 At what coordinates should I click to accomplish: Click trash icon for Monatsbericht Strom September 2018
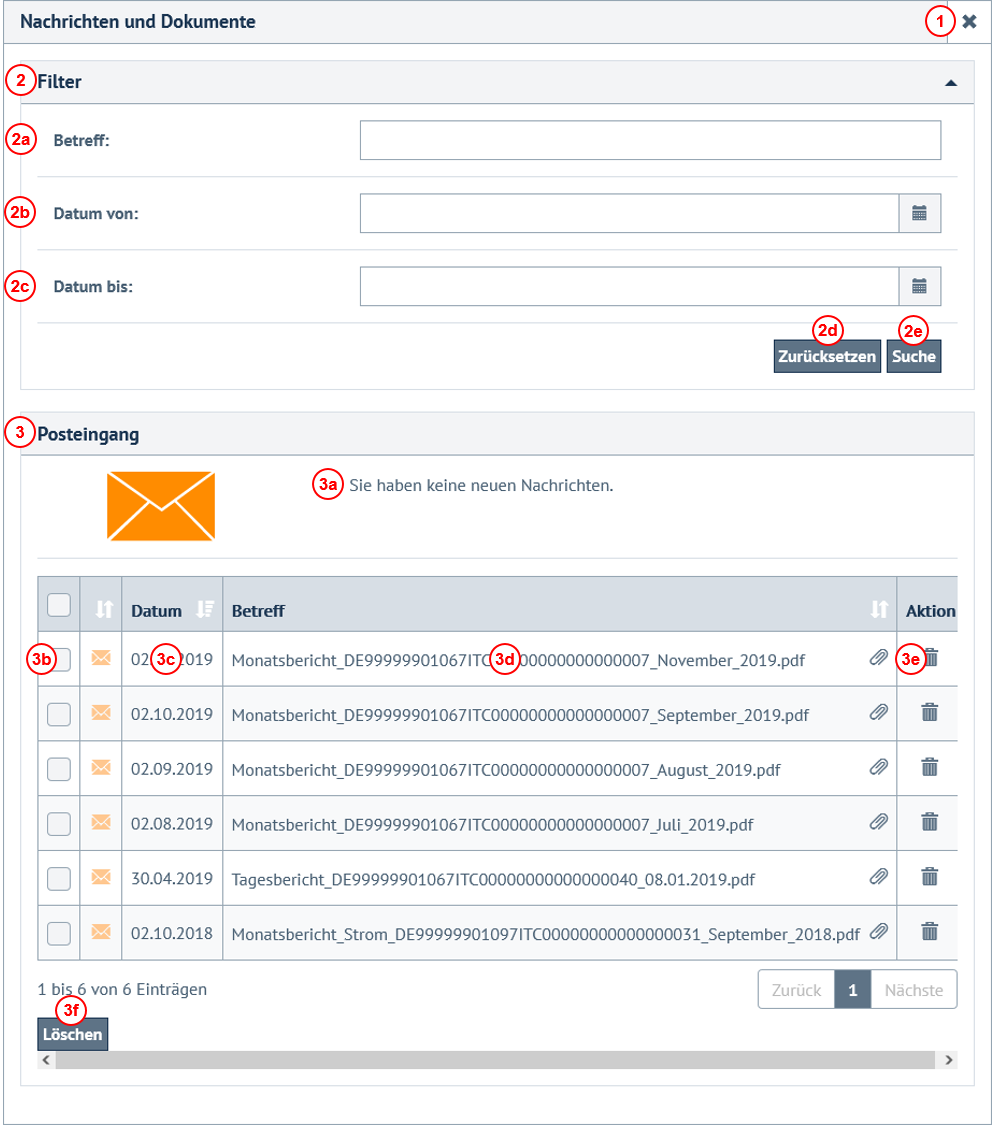pos(929,932)
